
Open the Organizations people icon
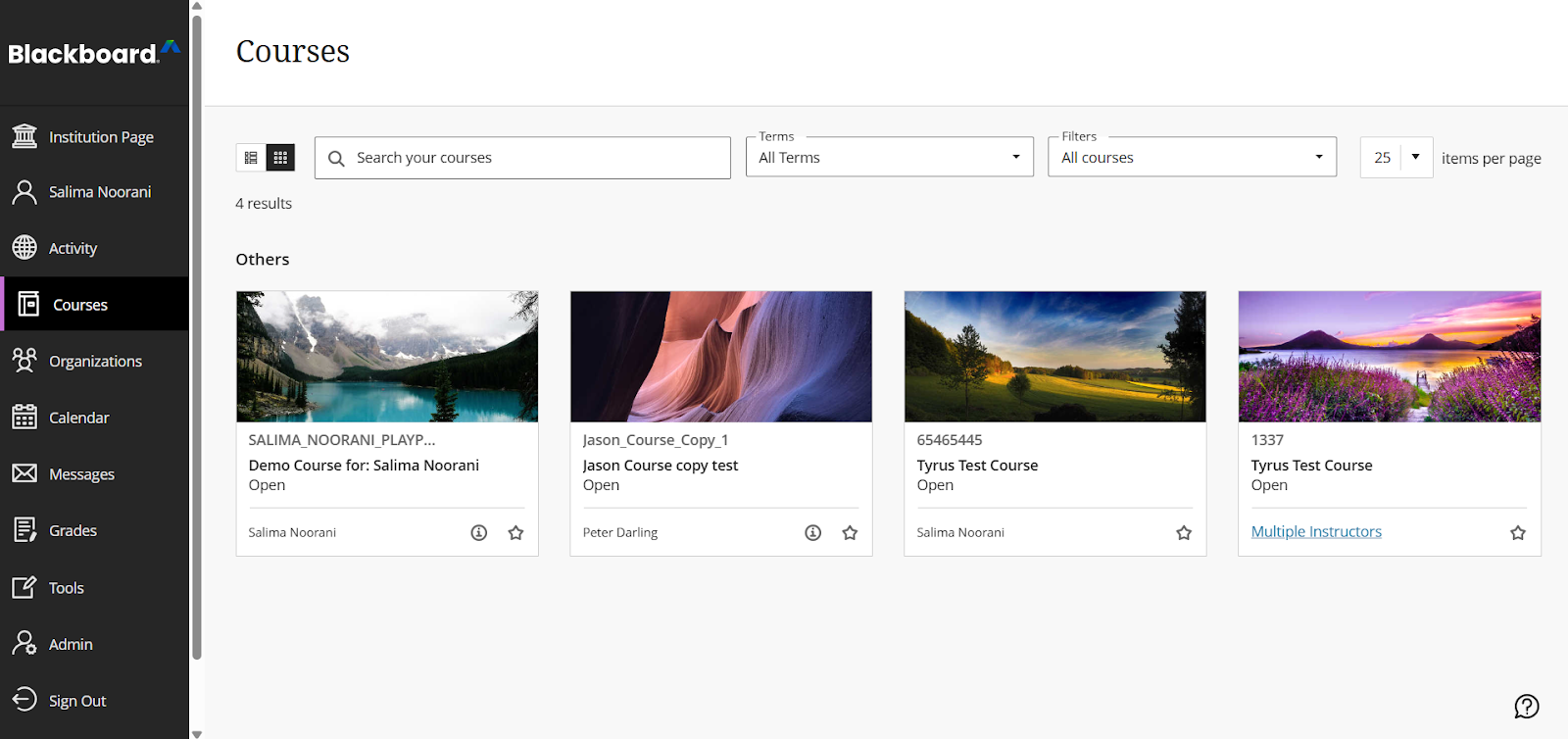24,361
